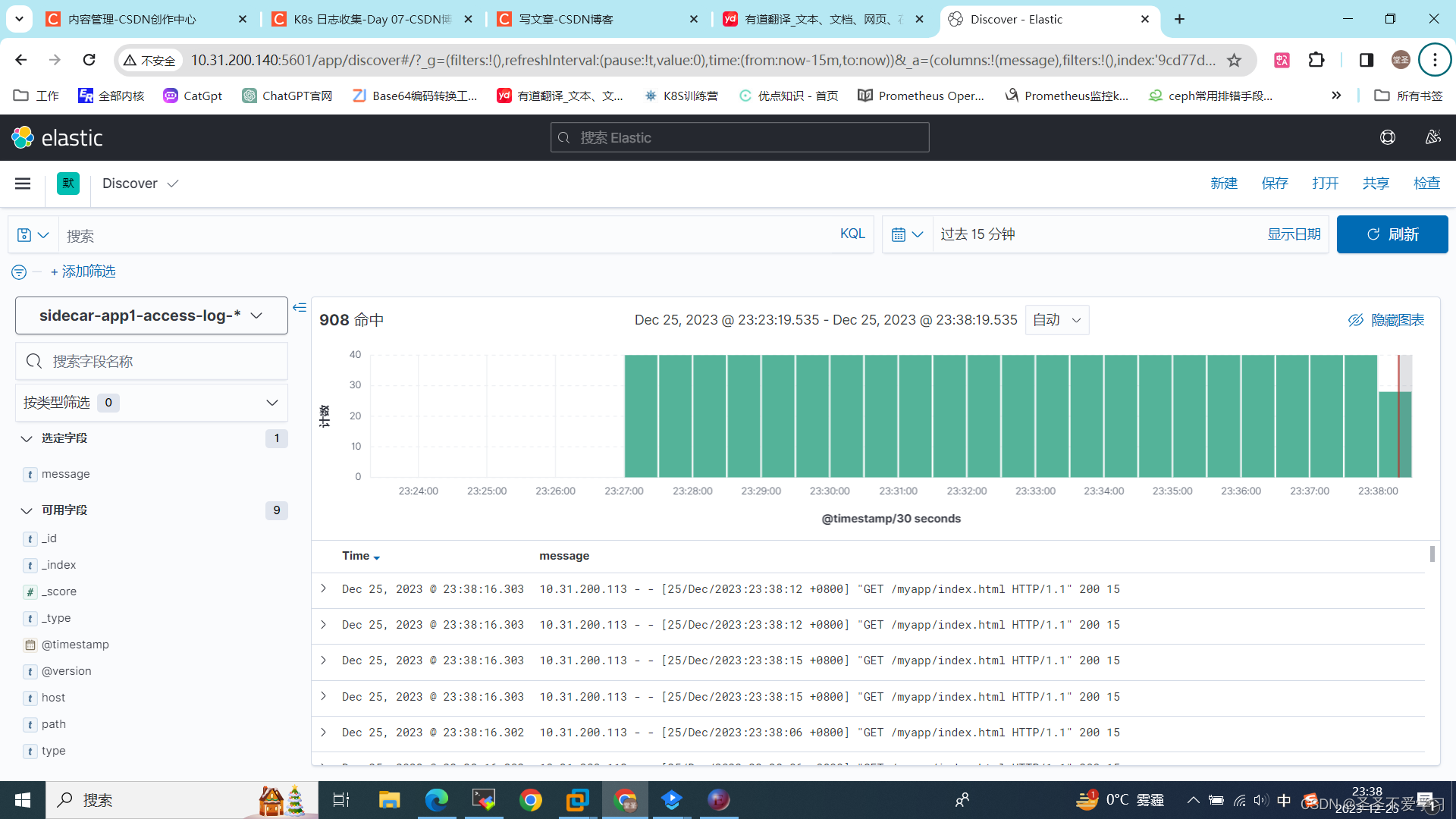1456x819 pixels.
Task: Switch to the 有道翻译 browser tab
Action: 824,19
